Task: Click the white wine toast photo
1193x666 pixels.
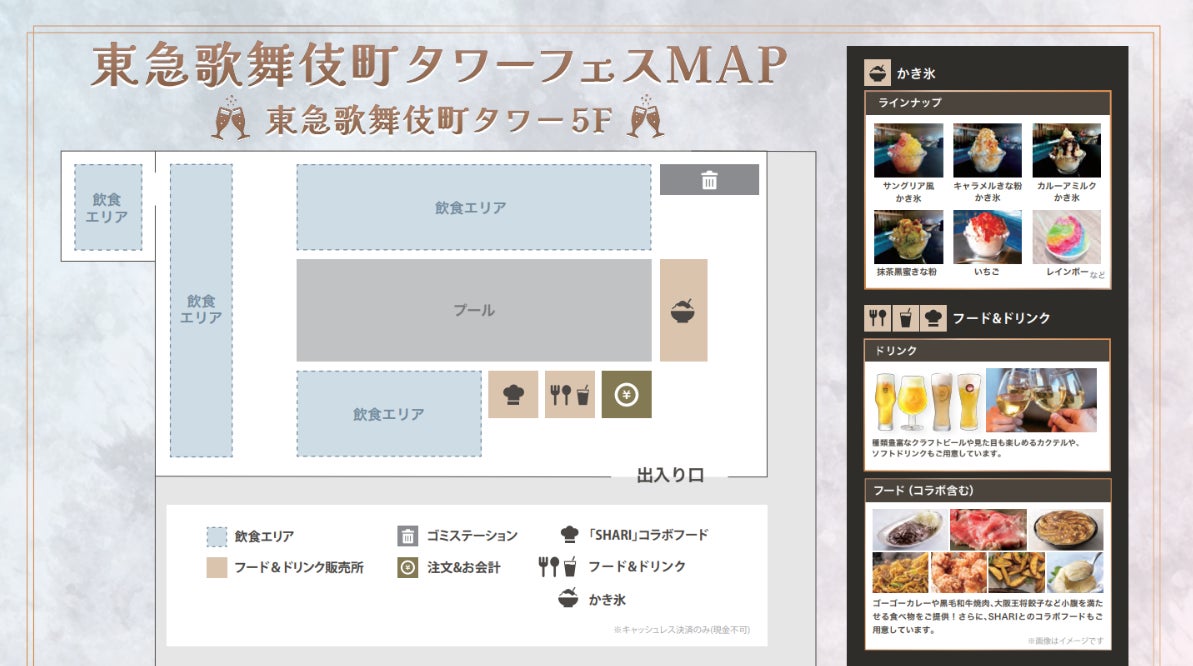Action: [1042, 400]
